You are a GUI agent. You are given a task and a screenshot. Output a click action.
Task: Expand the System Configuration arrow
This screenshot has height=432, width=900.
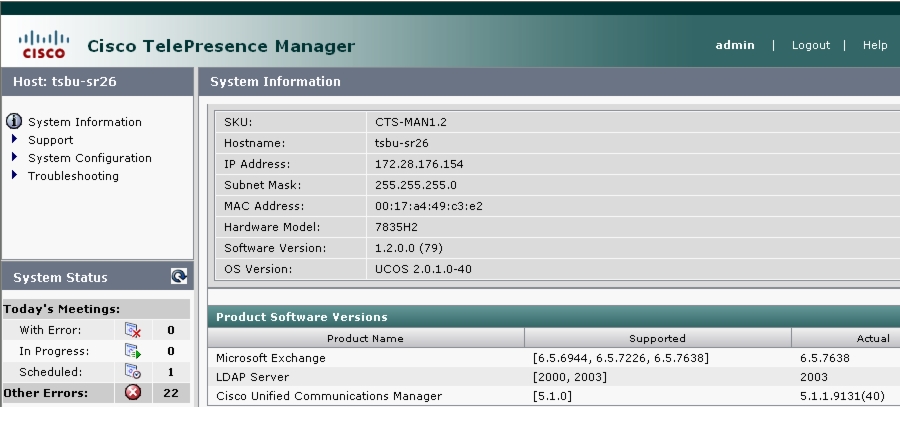15,157
